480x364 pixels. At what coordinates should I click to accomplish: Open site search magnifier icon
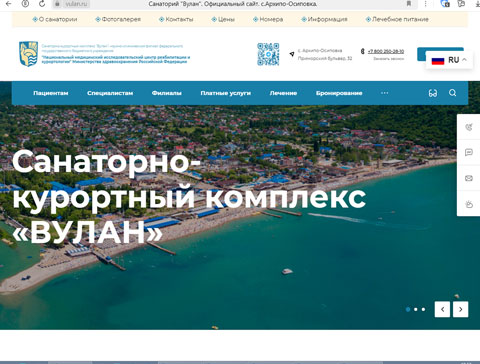click(x=452, y=93)
